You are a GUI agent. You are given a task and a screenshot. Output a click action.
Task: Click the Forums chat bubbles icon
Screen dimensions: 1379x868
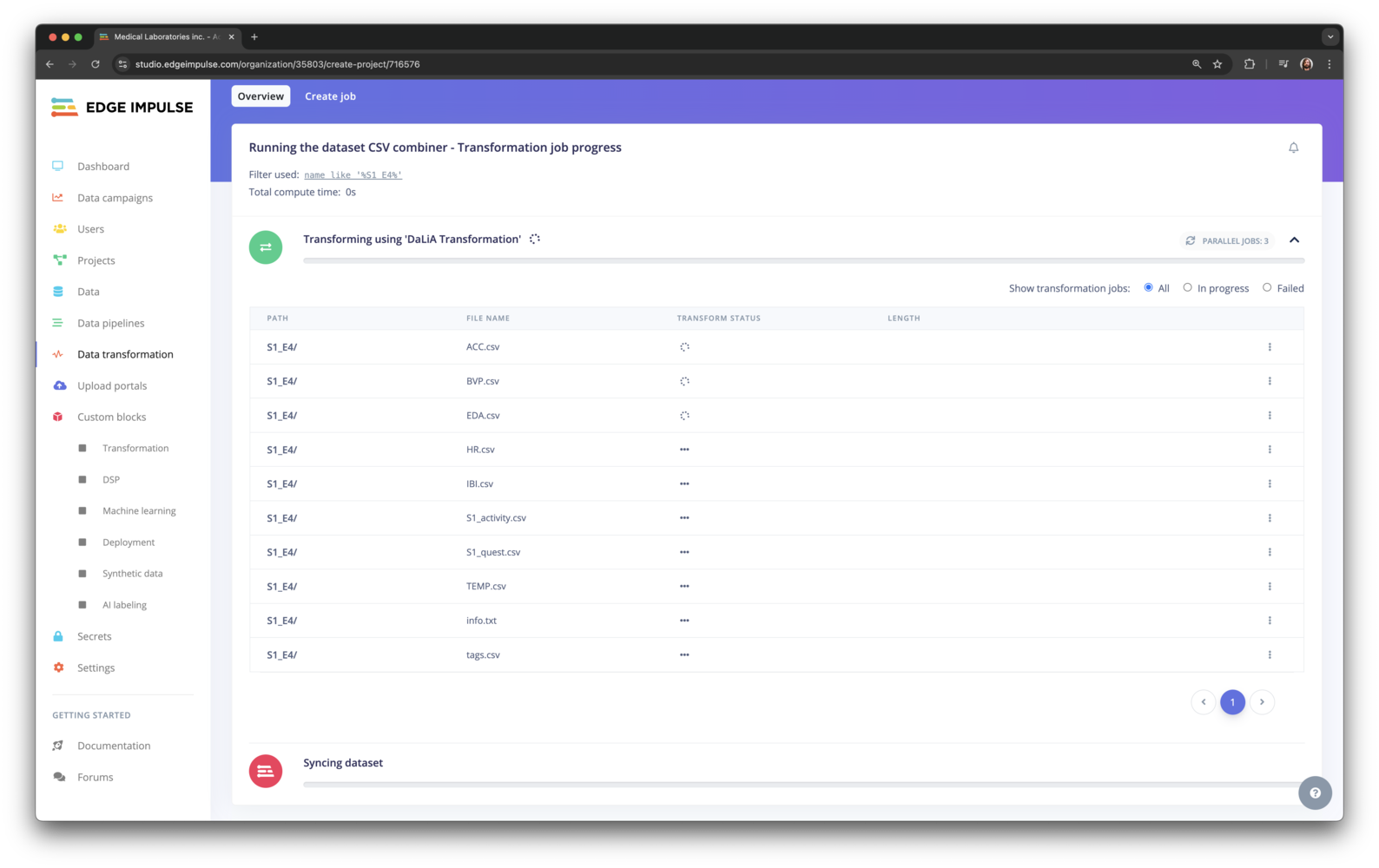click(x=59, y=777)
